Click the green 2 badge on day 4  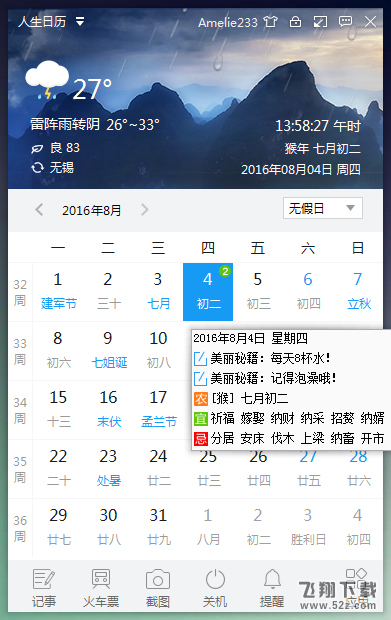click(x=225, y=271)
